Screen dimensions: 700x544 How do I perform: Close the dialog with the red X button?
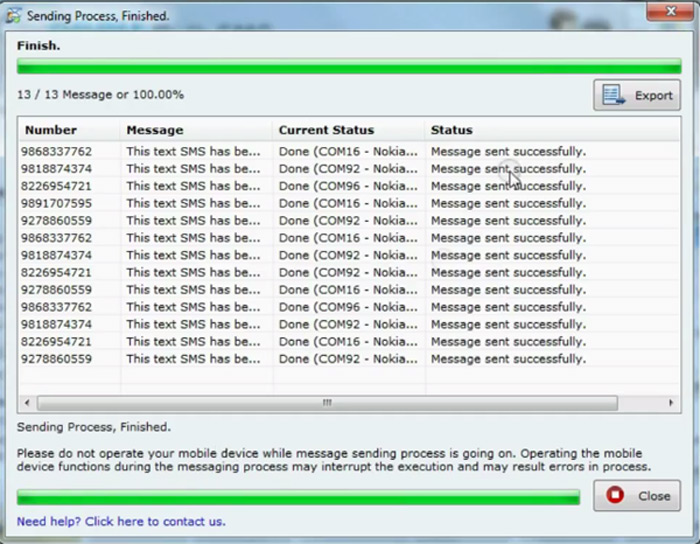click(x=670, y=11)
